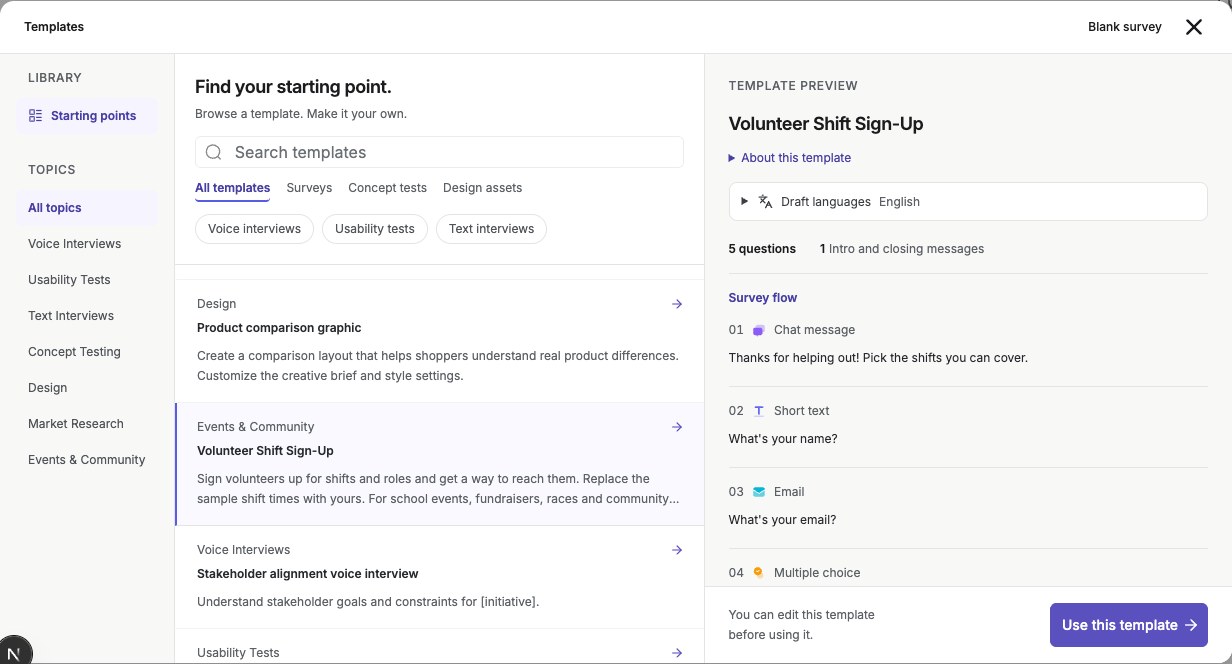Click the search magnifier icon
Screen dimensions: 1232x664
click(213, 152)
